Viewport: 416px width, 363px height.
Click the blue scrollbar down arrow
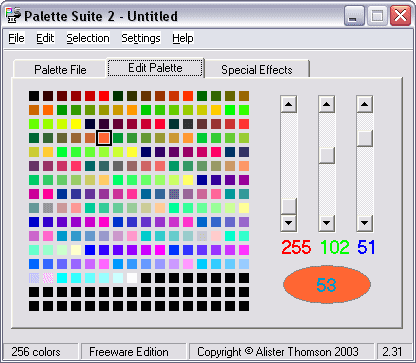click(x=365, y=223)
